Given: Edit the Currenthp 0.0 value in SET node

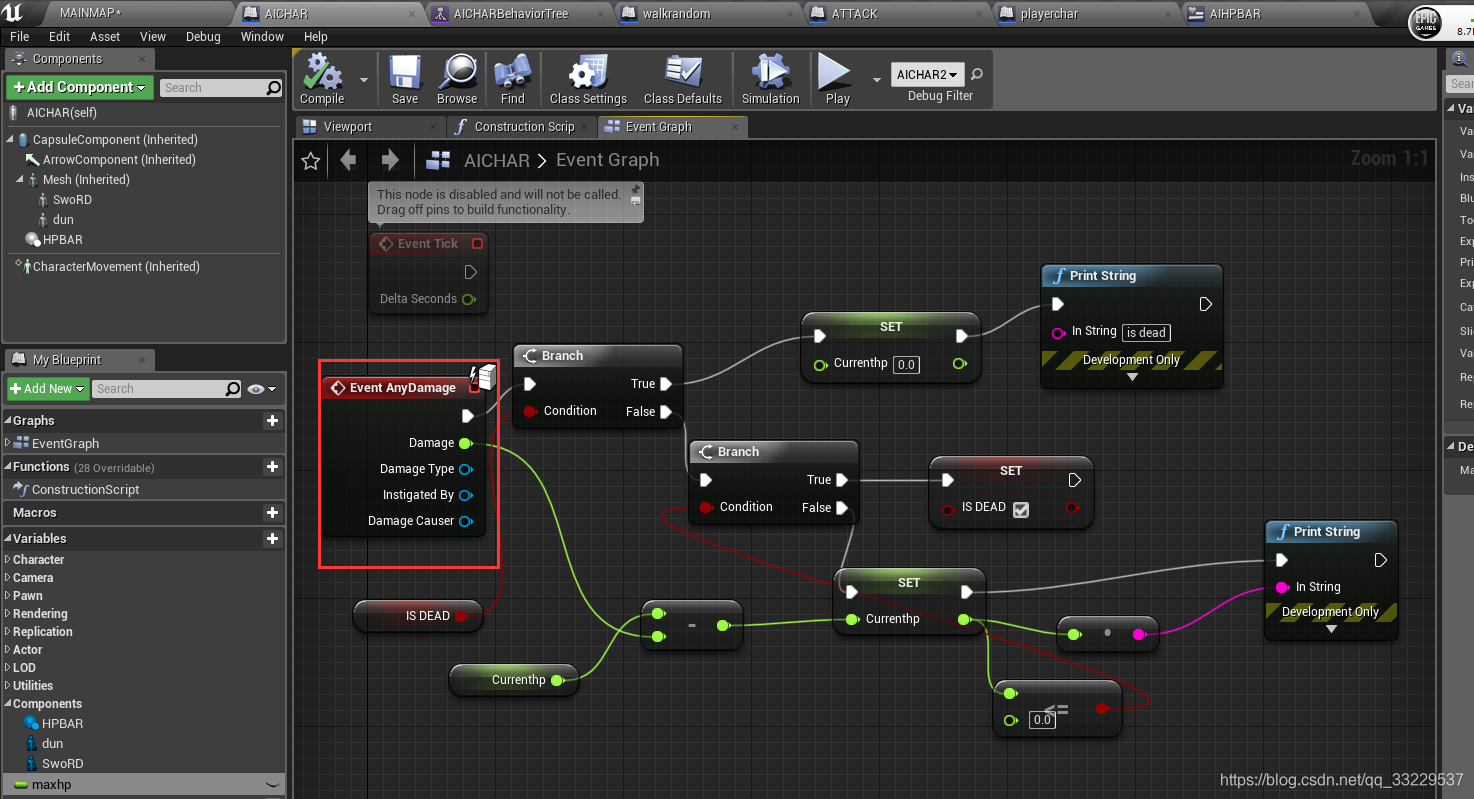Looking at the screenshot, I should (906, 365).
